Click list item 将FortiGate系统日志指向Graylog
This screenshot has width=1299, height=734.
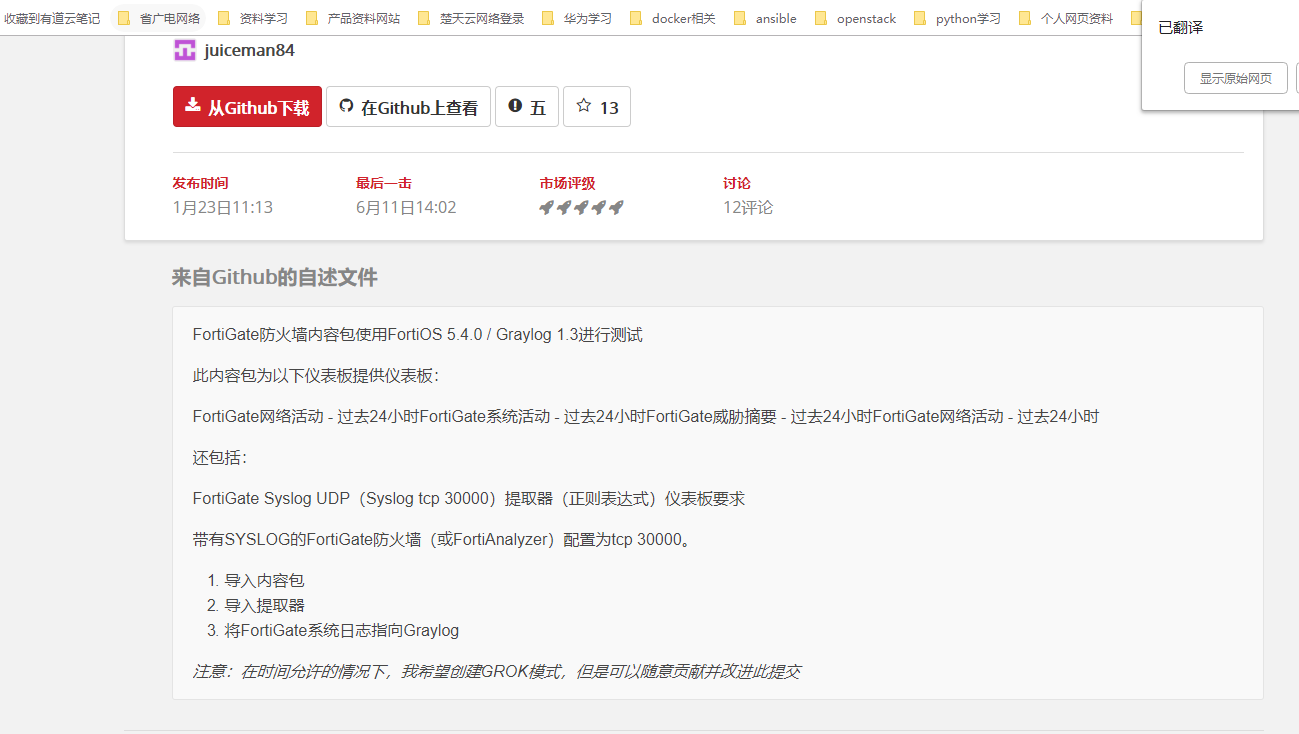tap(342, 631)
